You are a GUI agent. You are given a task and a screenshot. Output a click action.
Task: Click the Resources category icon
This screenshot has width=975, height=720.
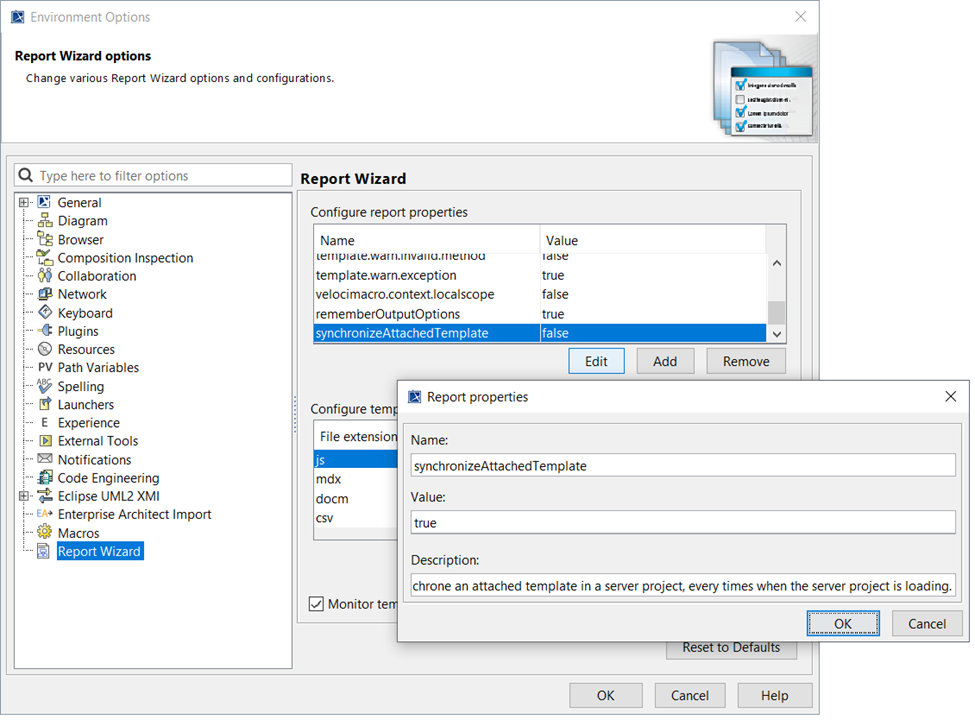pos(45,349)
